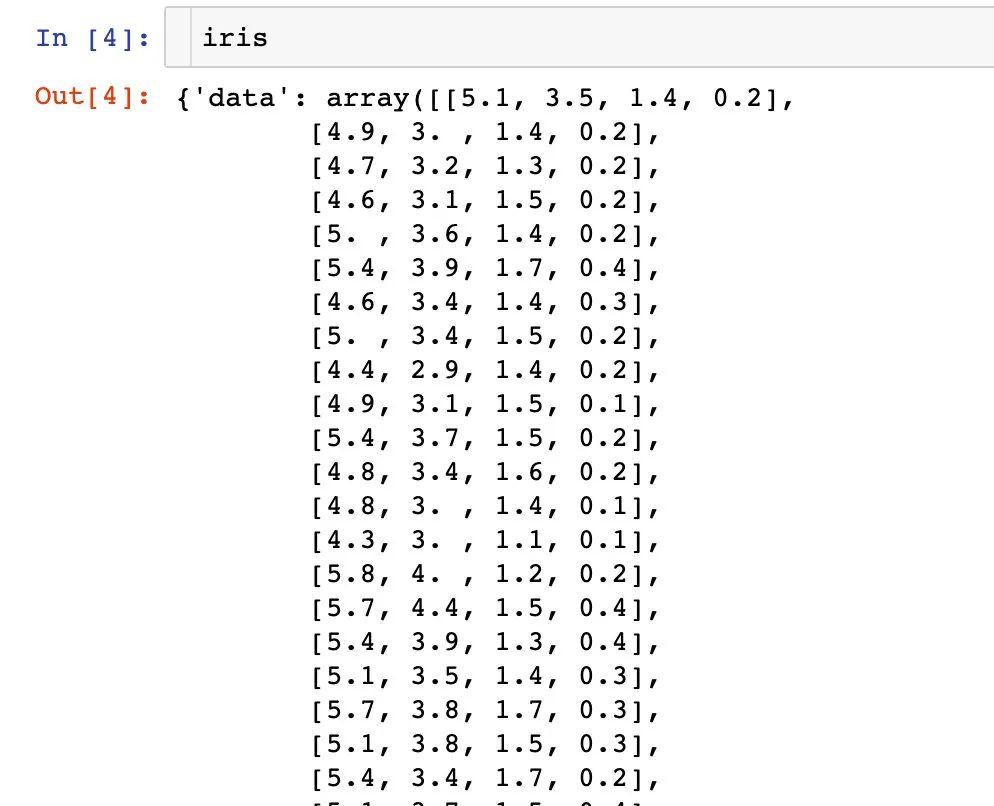Click the row [5.7, 3.8, 1.7, 0.3]
Screen dimensions: 994x806
[x=485, y=712]
